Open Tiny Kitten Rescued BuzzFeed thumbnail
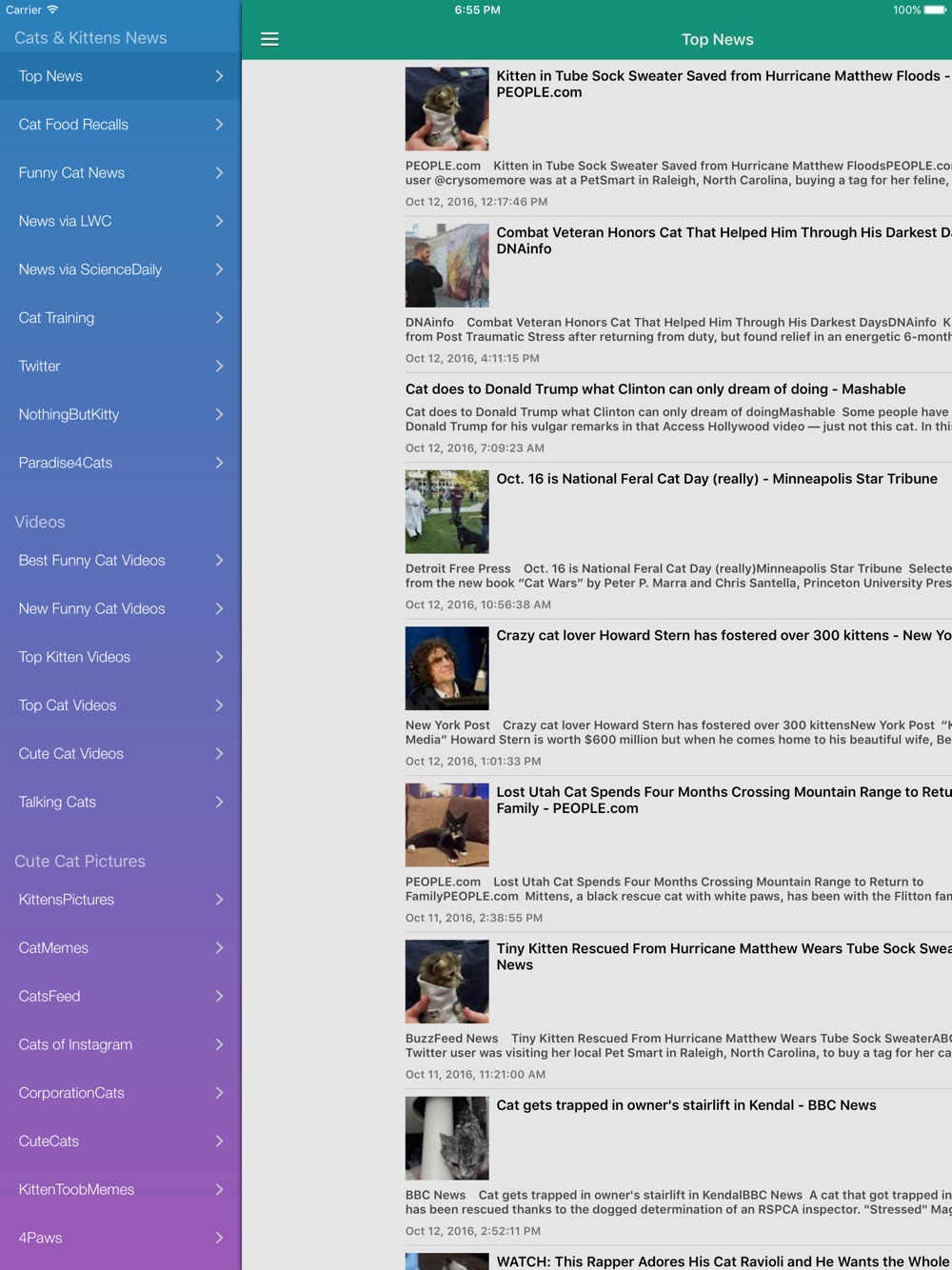The height and width of the screenshot is (1270, 952). pos(446,982)
